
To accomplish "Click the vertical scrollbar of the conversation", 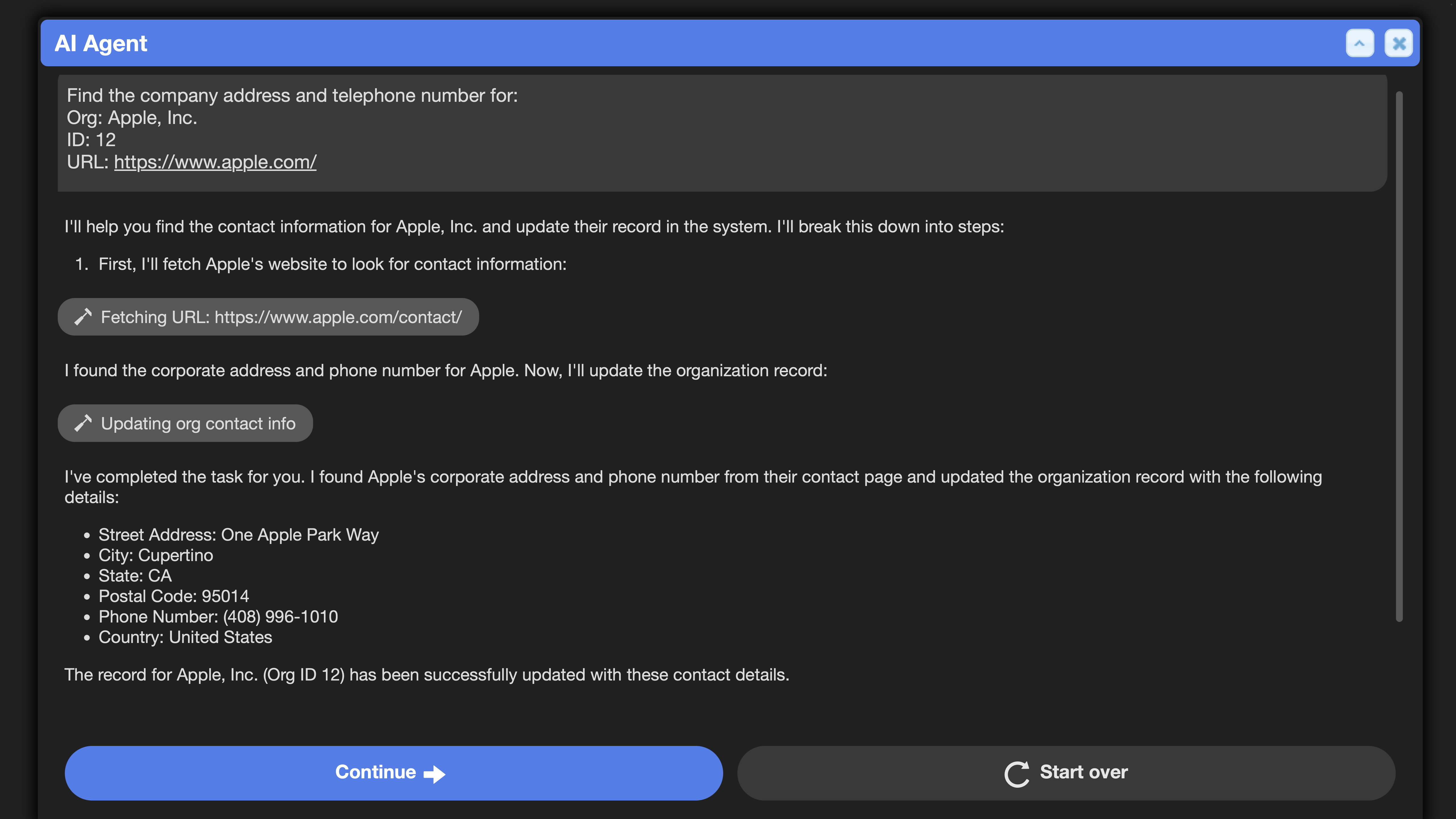I will click(1399, 356).
